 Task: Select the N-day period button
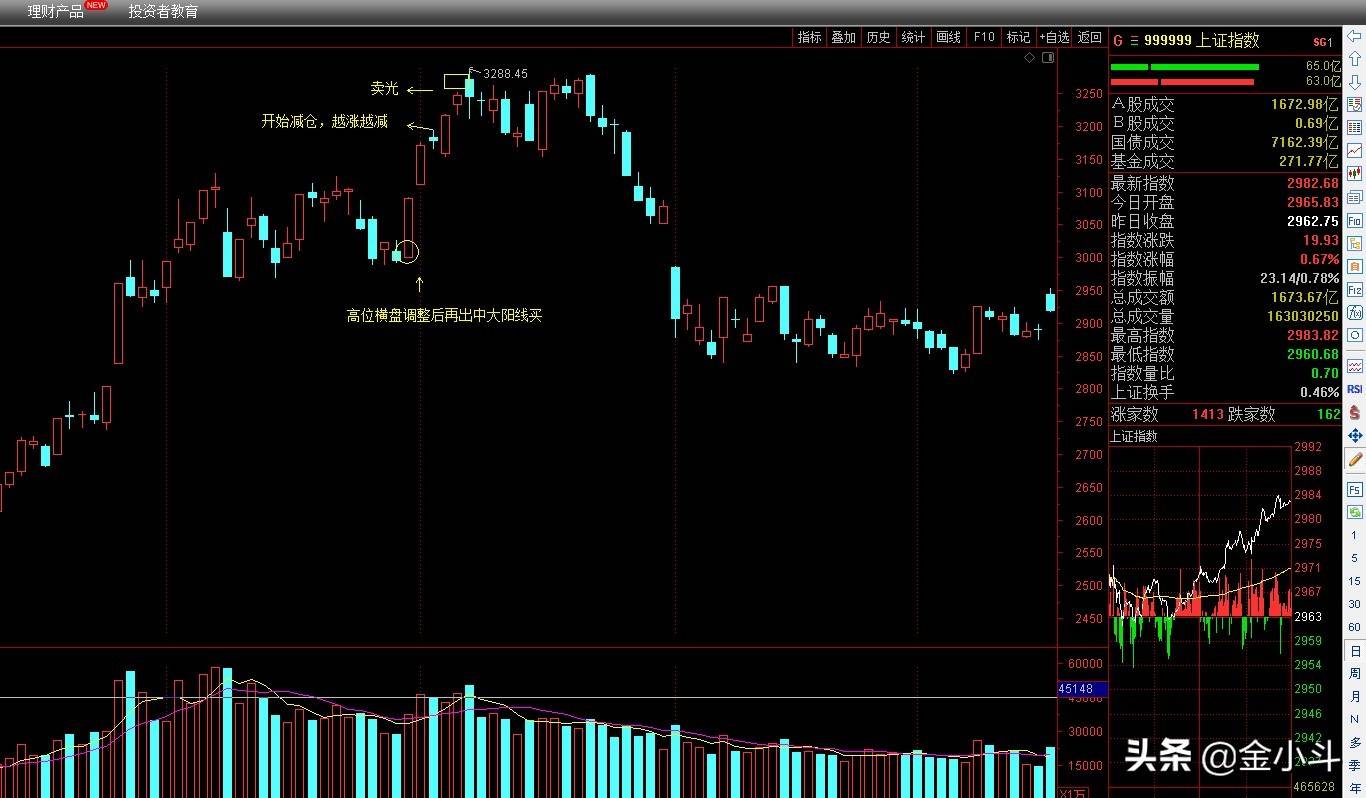[1355, 720]
